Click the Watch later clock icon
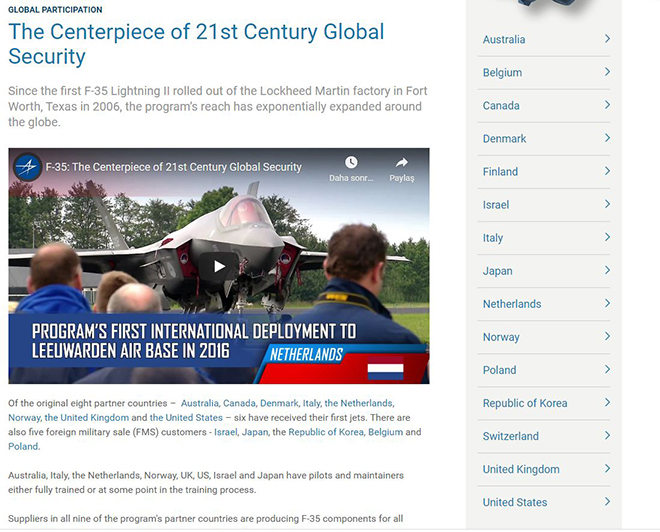The height and width of the screenshot is (532, 660). click(x=351, y=162)
